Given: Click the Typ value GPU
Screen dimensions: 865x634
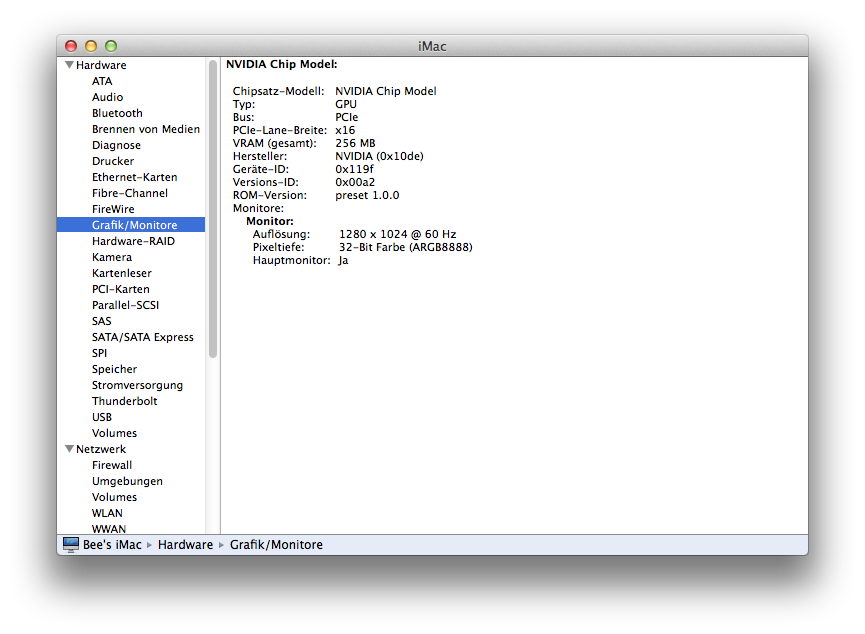Looking at the screenshot, I should 346,104.
